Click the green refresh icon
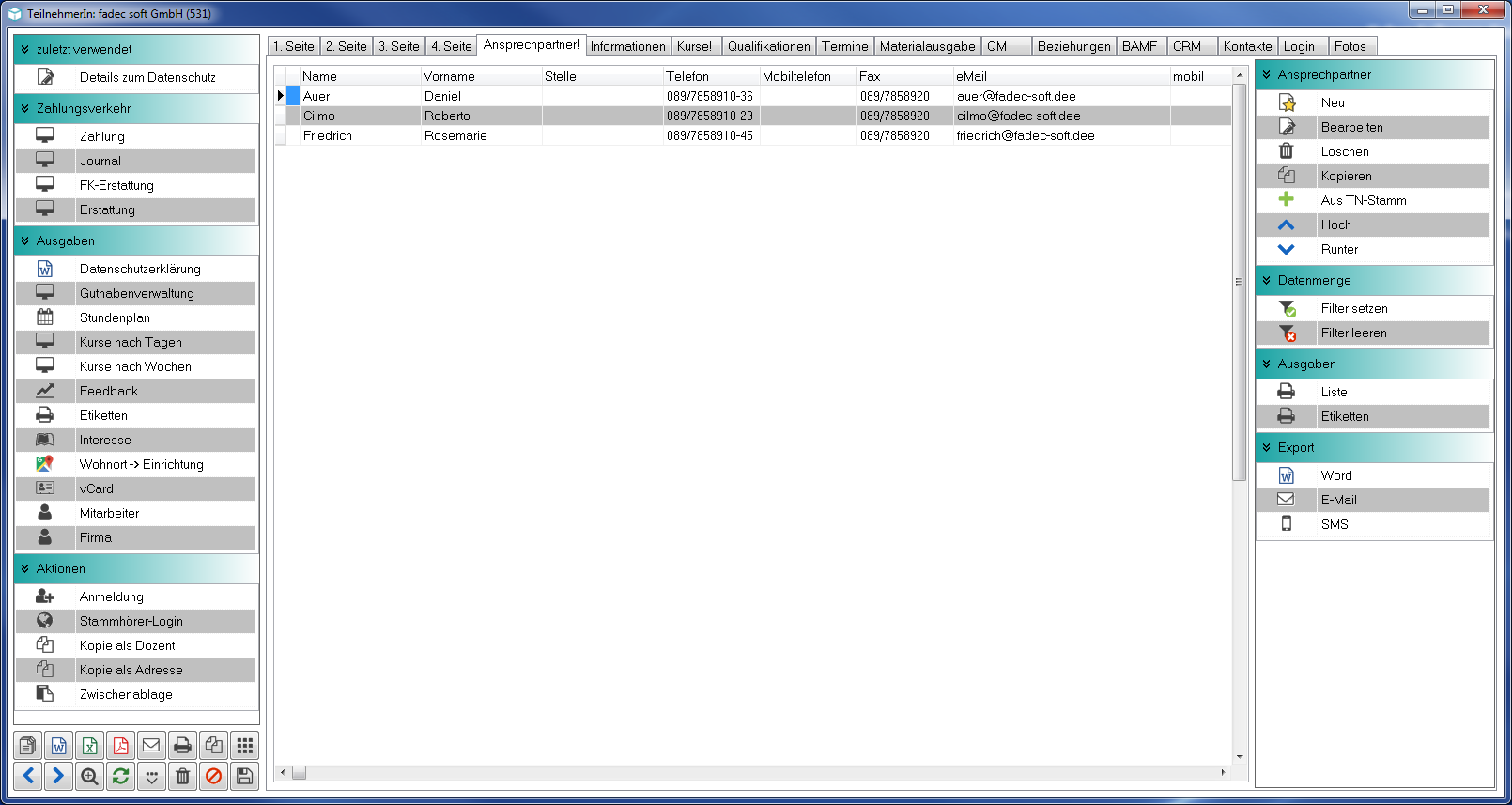 (120, 776)
